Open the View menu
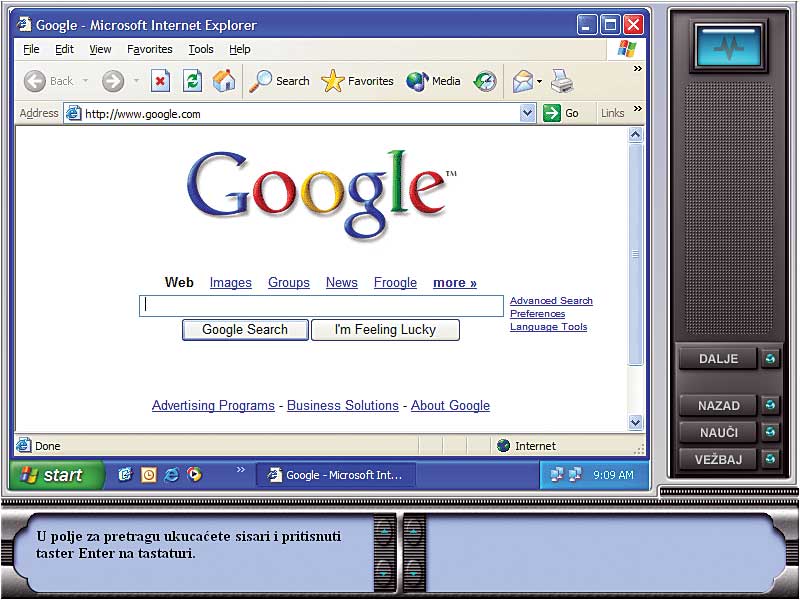 pos(100,49)
